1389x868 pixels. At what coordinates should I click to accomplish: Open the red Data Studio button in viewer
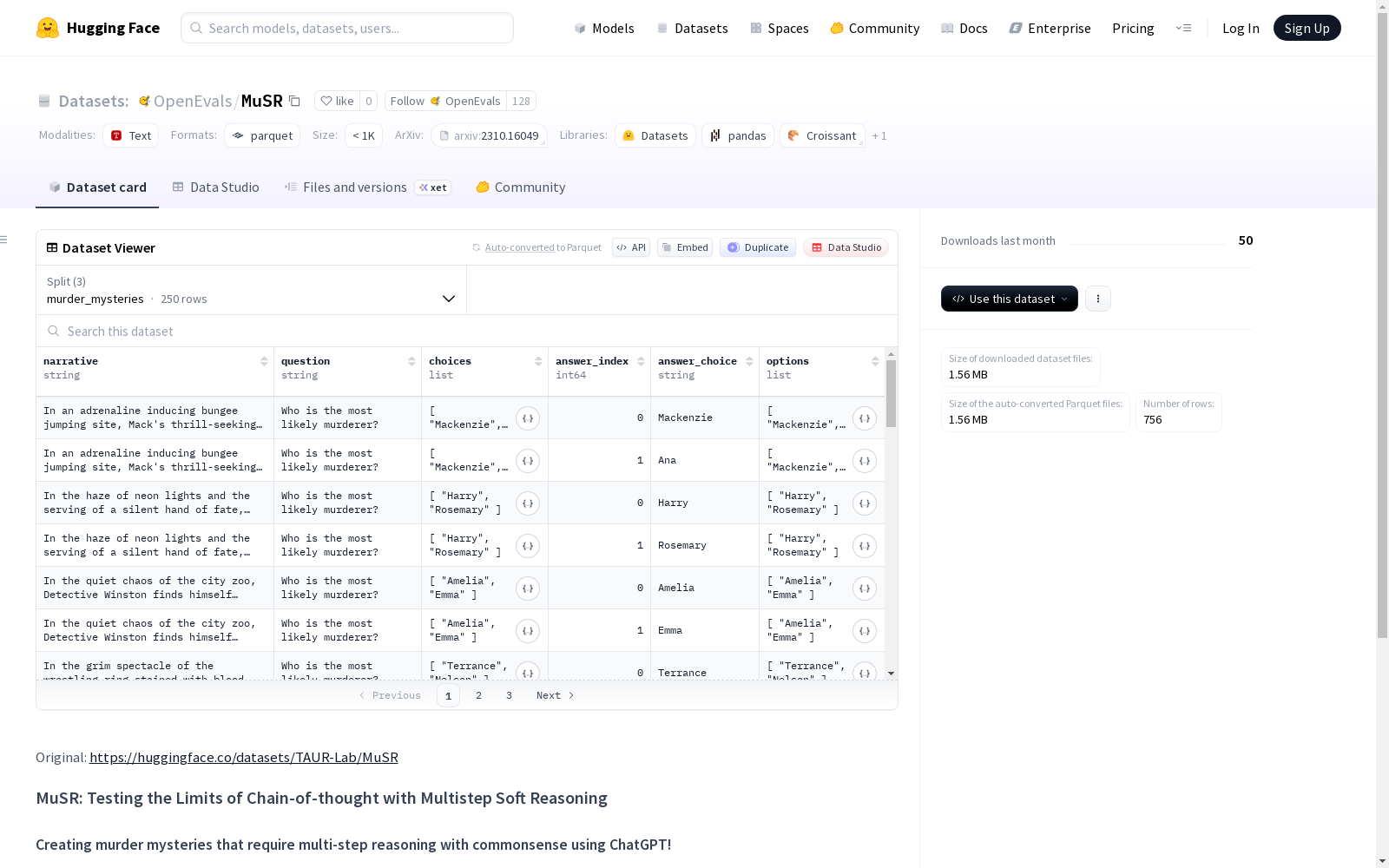pos(846,247)
